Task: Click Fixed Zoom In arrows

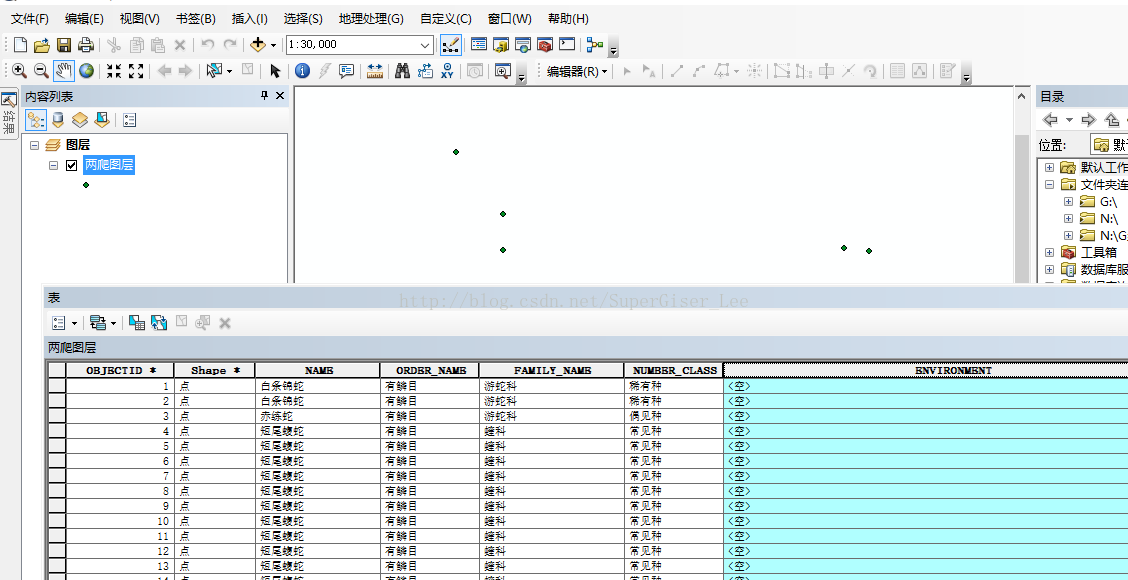Action: (114, 71)
